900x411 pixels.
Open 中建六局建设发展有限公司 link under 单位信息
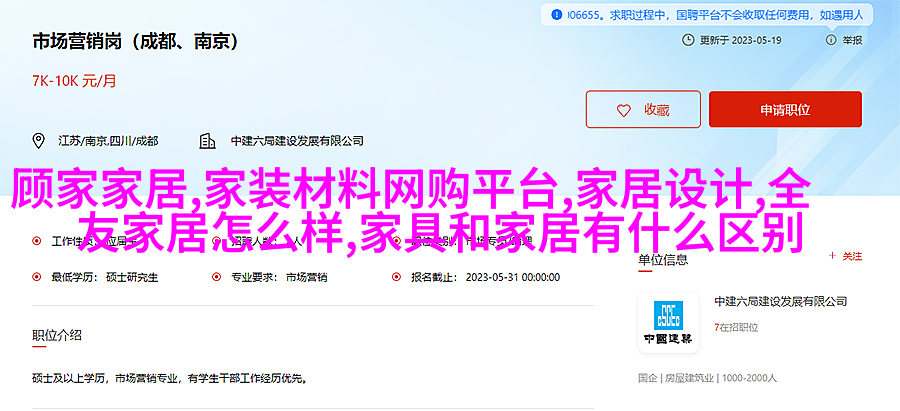[781, 301]
